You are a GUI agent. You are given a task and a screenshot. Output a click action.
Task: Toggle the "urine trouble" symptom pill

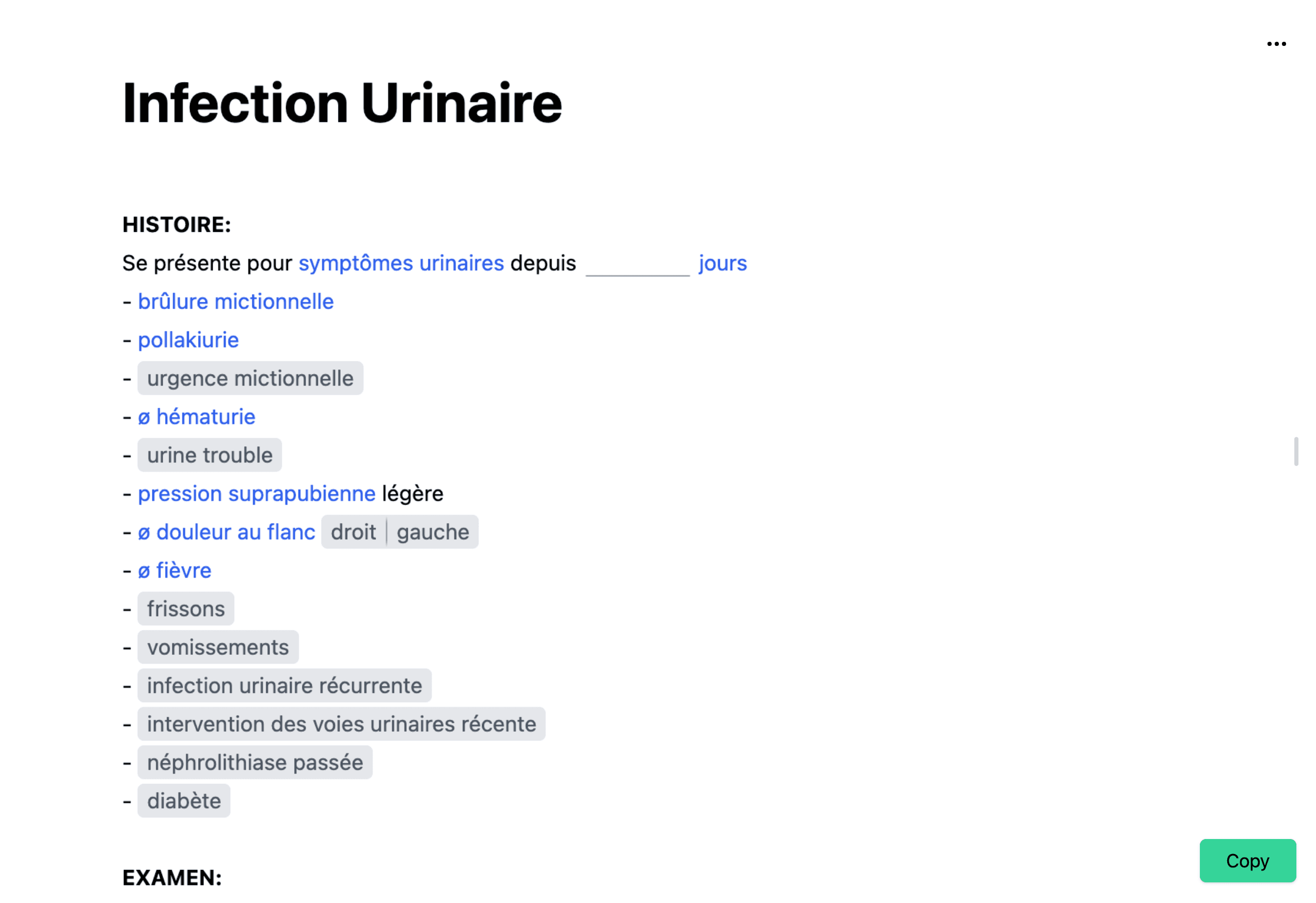coord(209,455)
